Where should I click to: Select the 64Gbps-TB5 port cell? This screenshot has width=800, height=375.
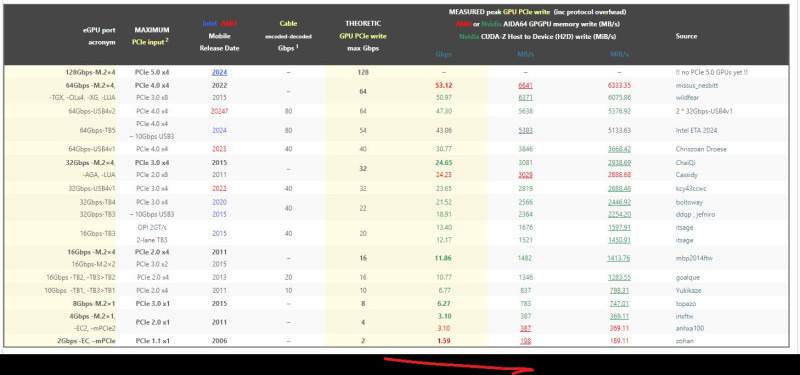(97, 131)
